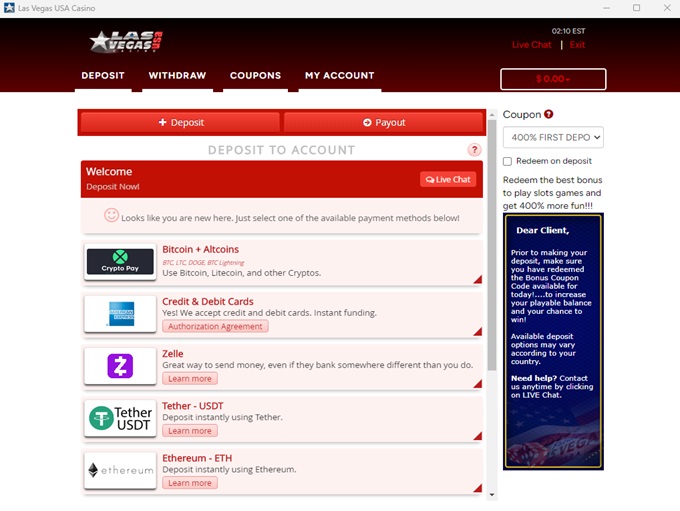
Task: Click the scrollbar down arrow
Action: tap(492, 495)
